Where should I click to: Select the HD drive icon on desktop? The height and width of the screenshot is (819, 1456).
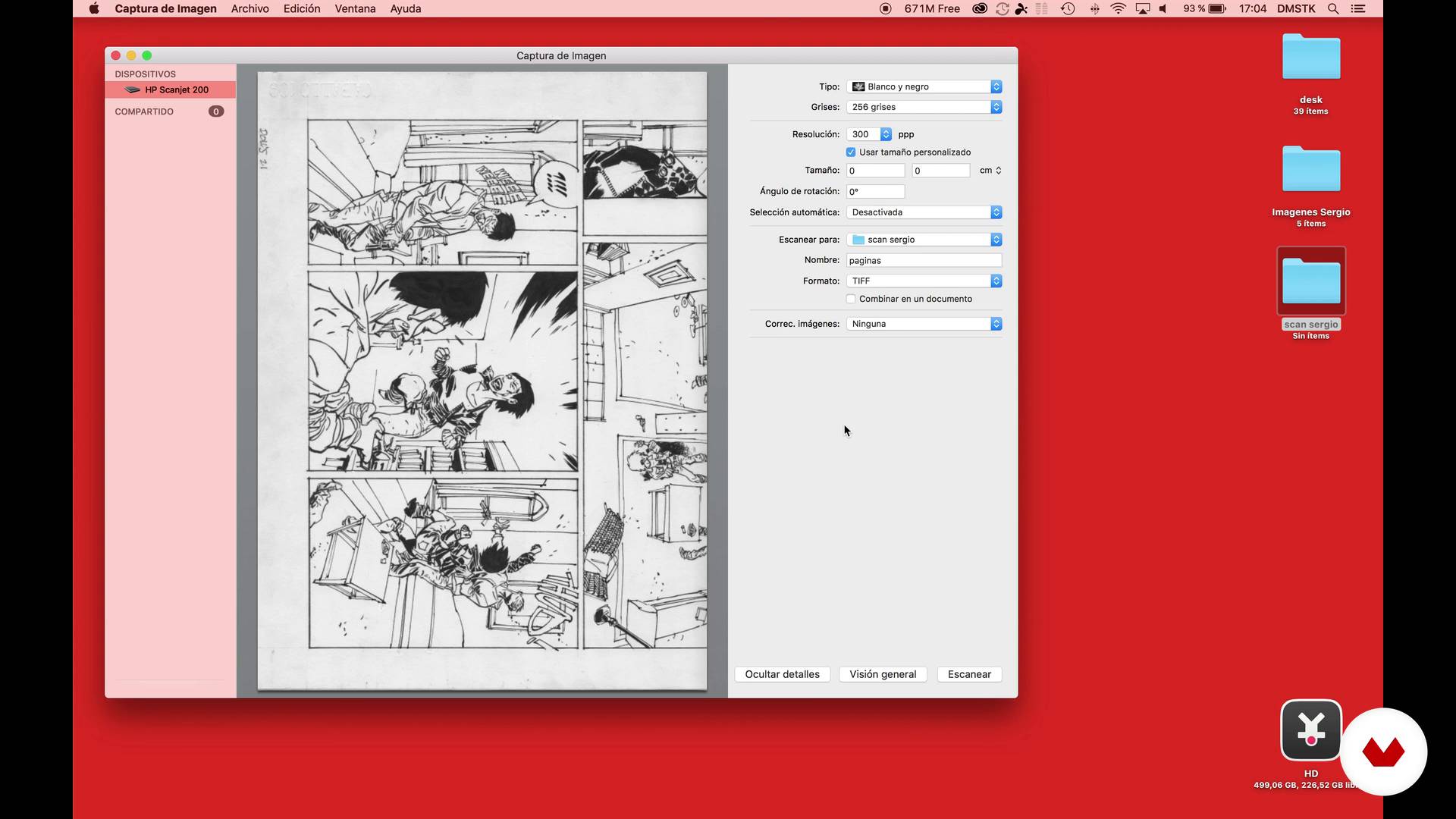1311,730
